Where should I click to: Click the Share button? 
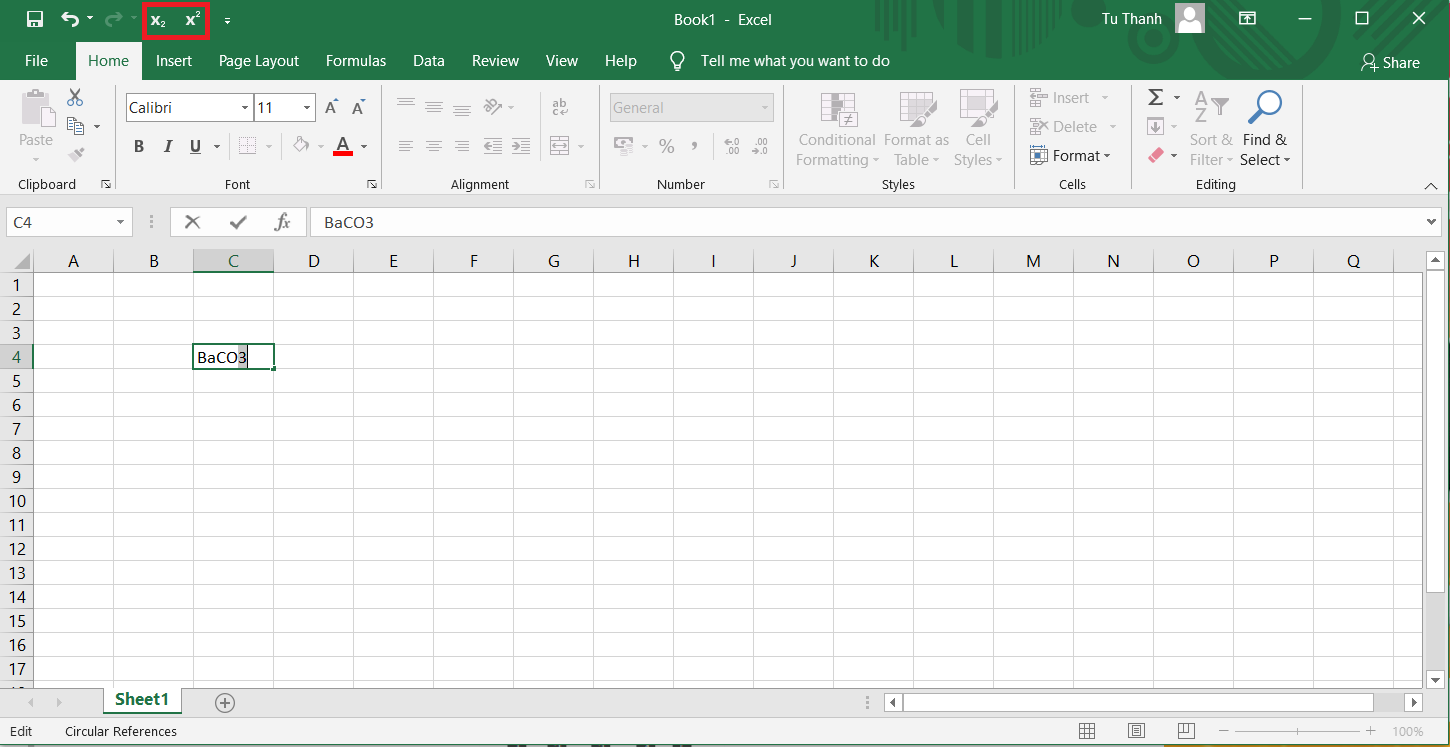[1390, 62]
